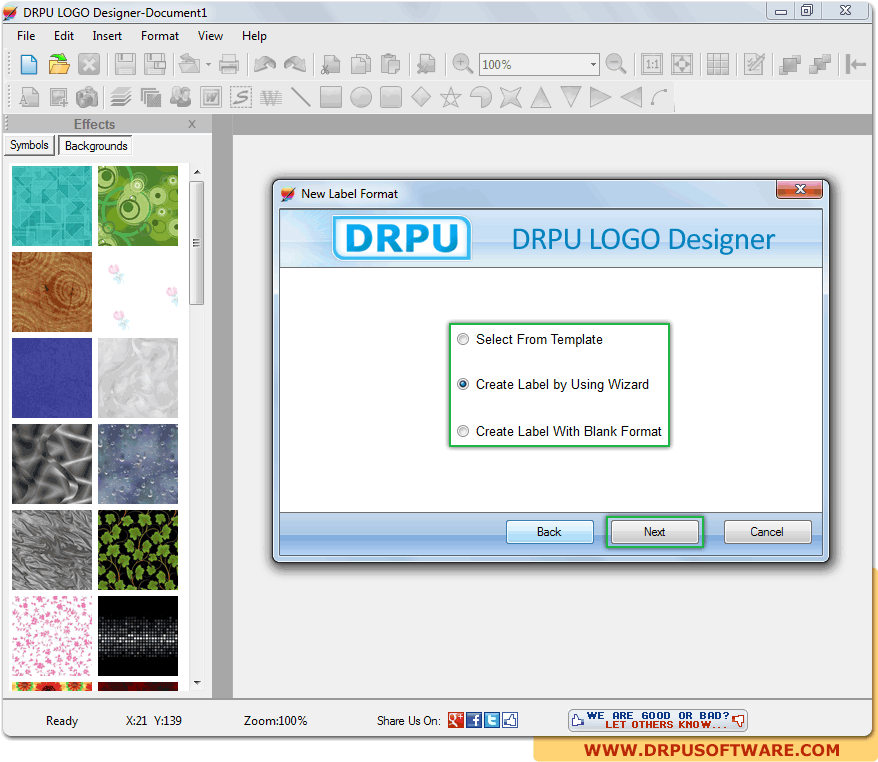This screenshot has height=762, width=878.
Task: Select the Text tool icon
Action: (x=29, y=97)
